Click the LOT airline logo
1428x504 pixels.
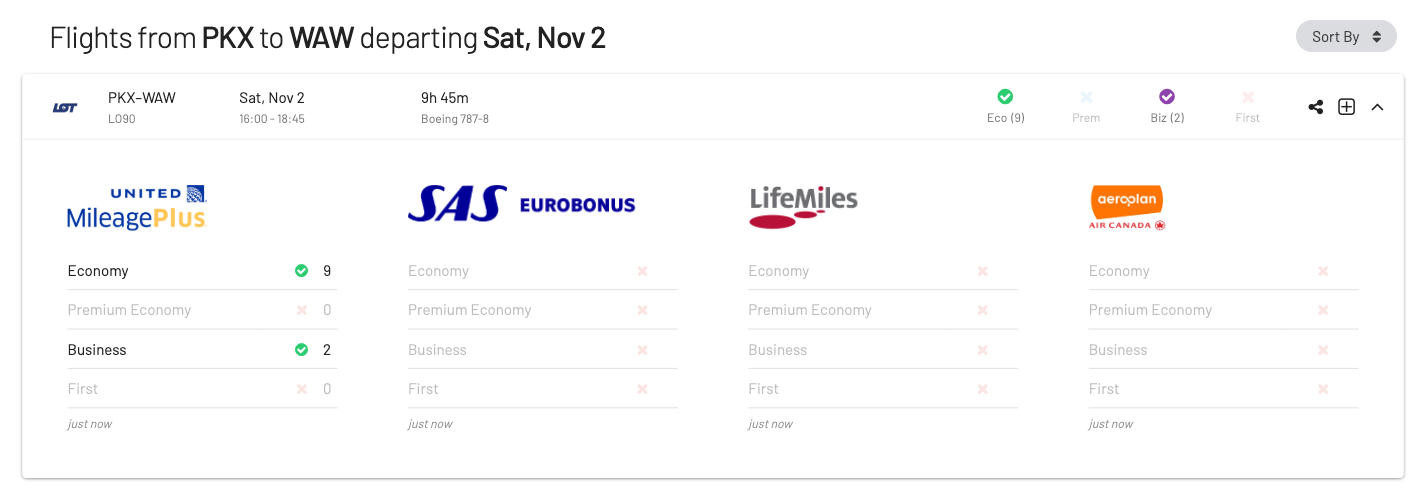pyautogui.click(x=65, y=107)
